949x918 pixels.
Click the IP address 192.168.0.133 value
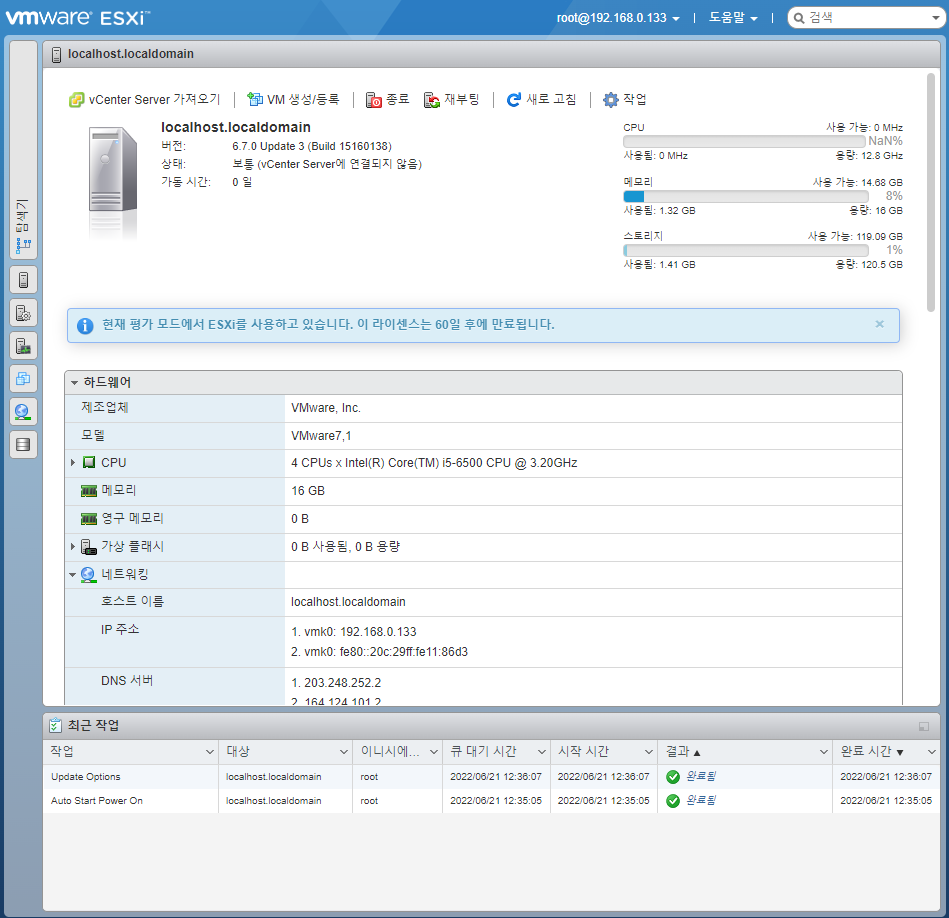coord(378,632)
